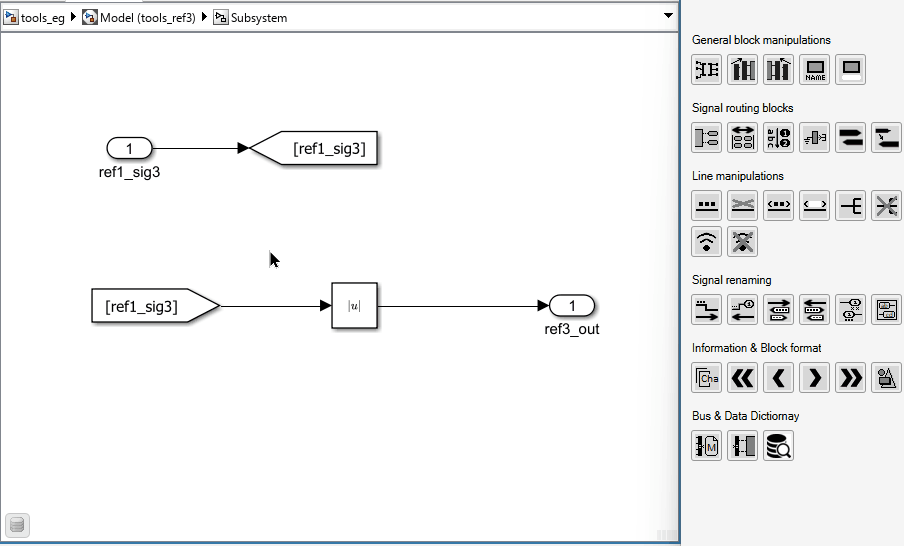Click the 'Cha' information icon
The height and width of the screenshot is (546, 904).
(x=706, y=378)
